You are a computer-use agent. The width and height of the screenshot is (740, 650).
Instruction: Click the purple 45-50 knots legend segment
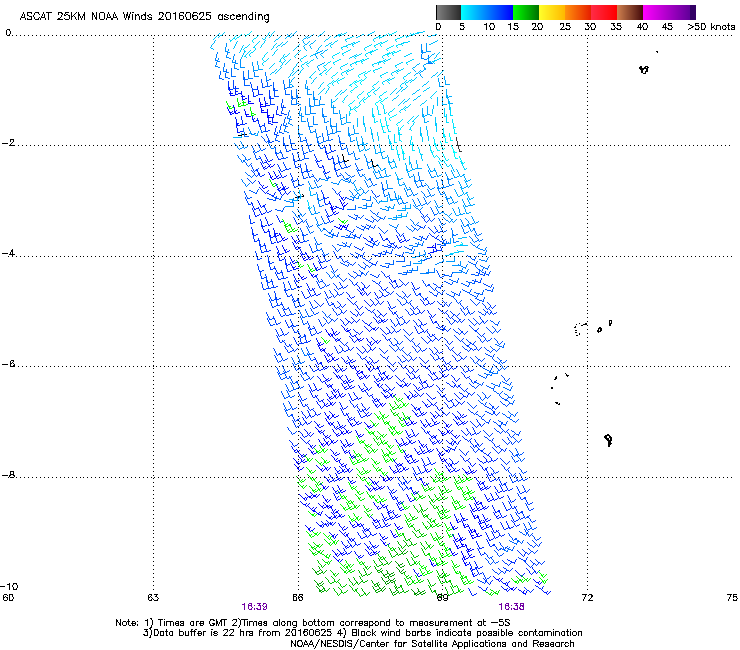coord(682,12)
